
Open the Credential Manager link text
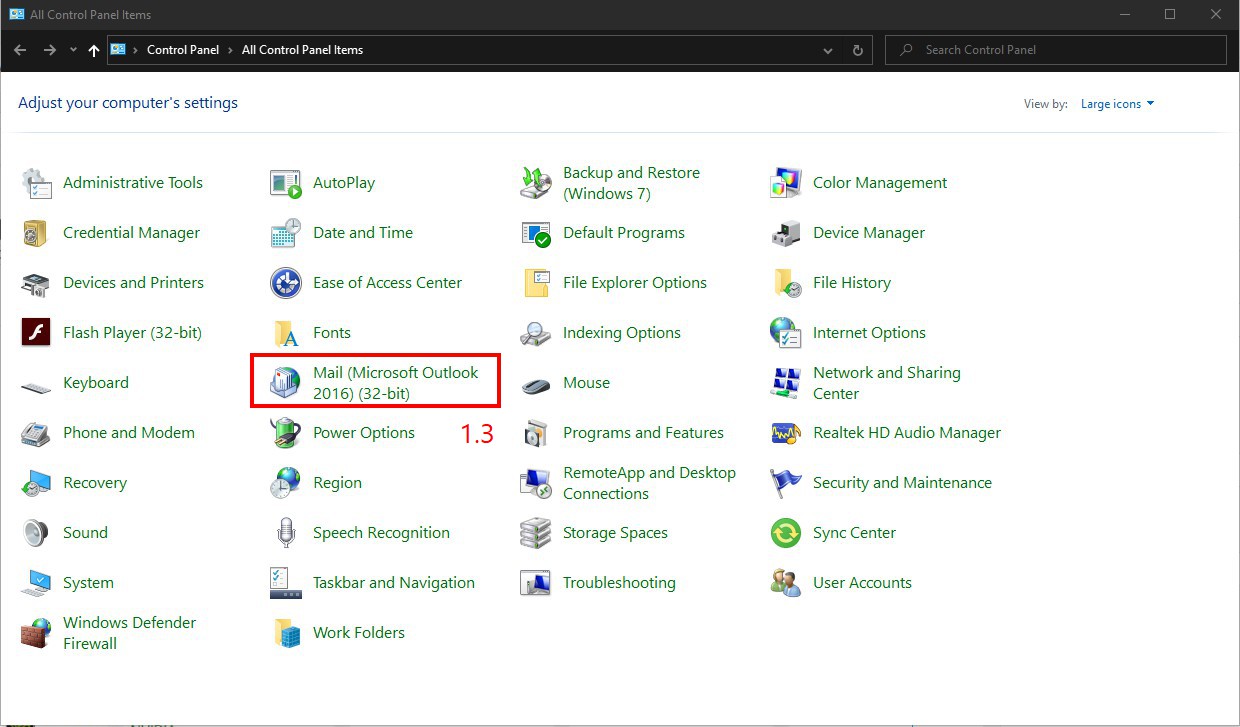pyautogui.click(x=131, y=233)
